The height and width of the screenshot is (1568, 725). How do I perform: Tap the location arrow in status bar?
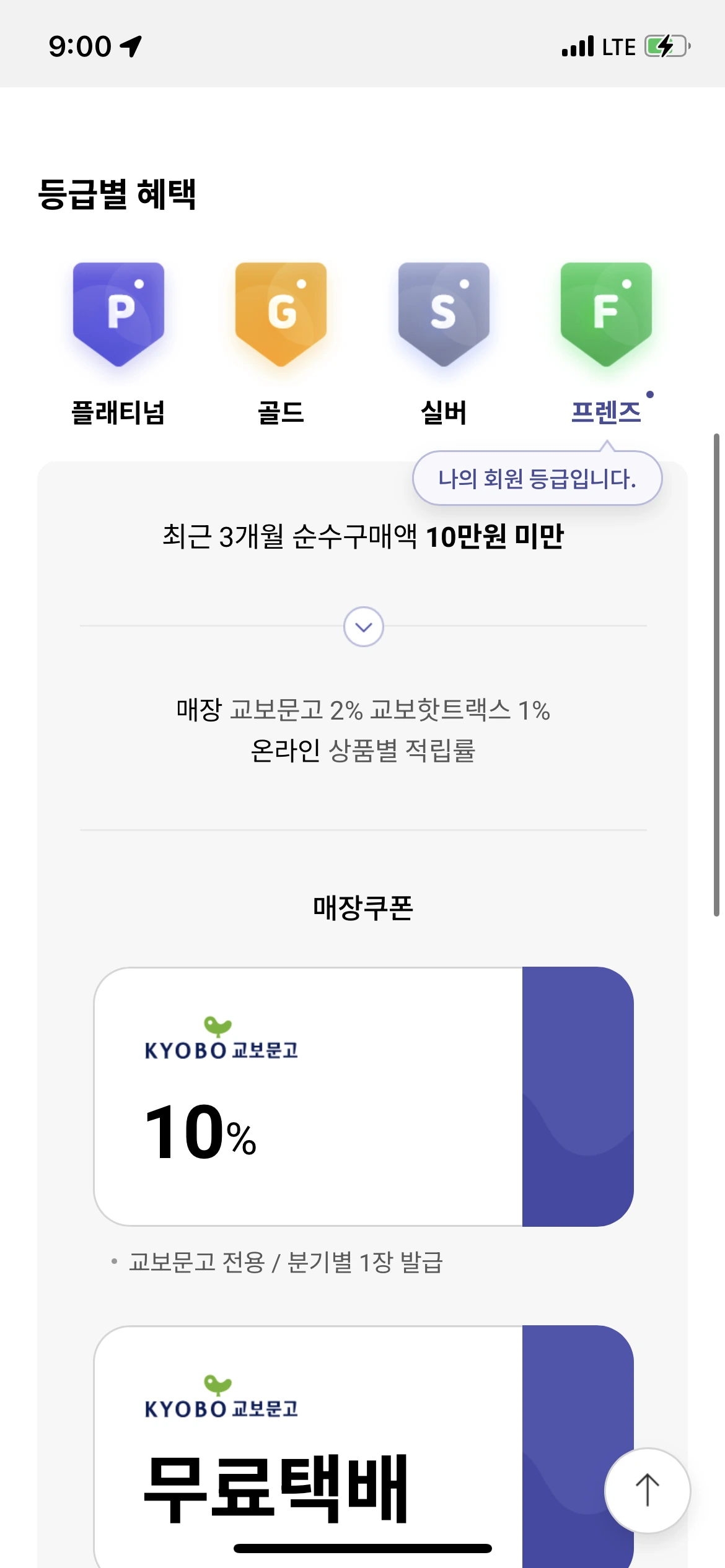tap(131, 46)
